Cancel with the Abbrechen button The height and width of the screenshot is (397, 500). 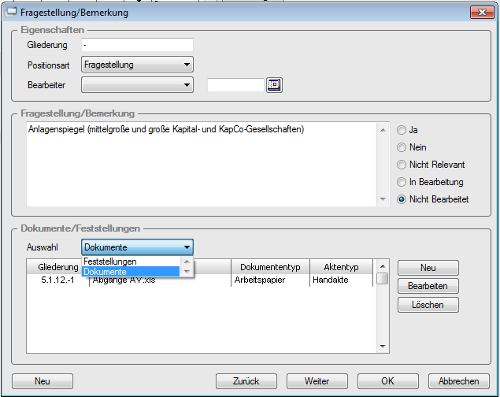(x=459, y=381)
